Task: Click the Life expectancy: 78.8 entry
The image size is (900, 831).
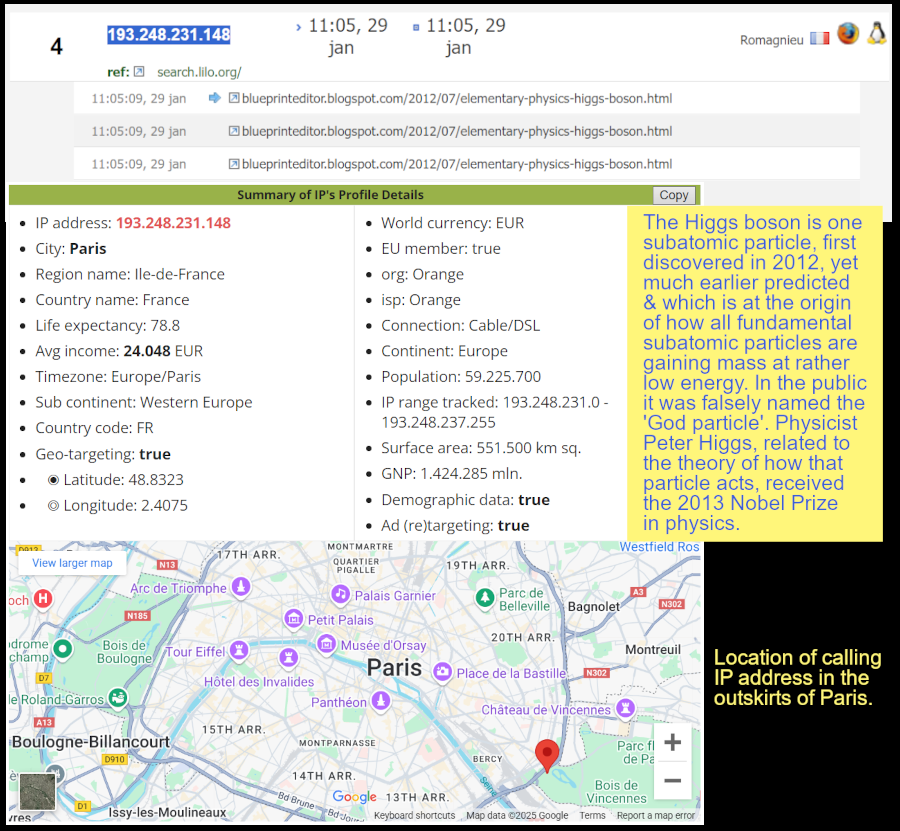Action: coord(107,325)
